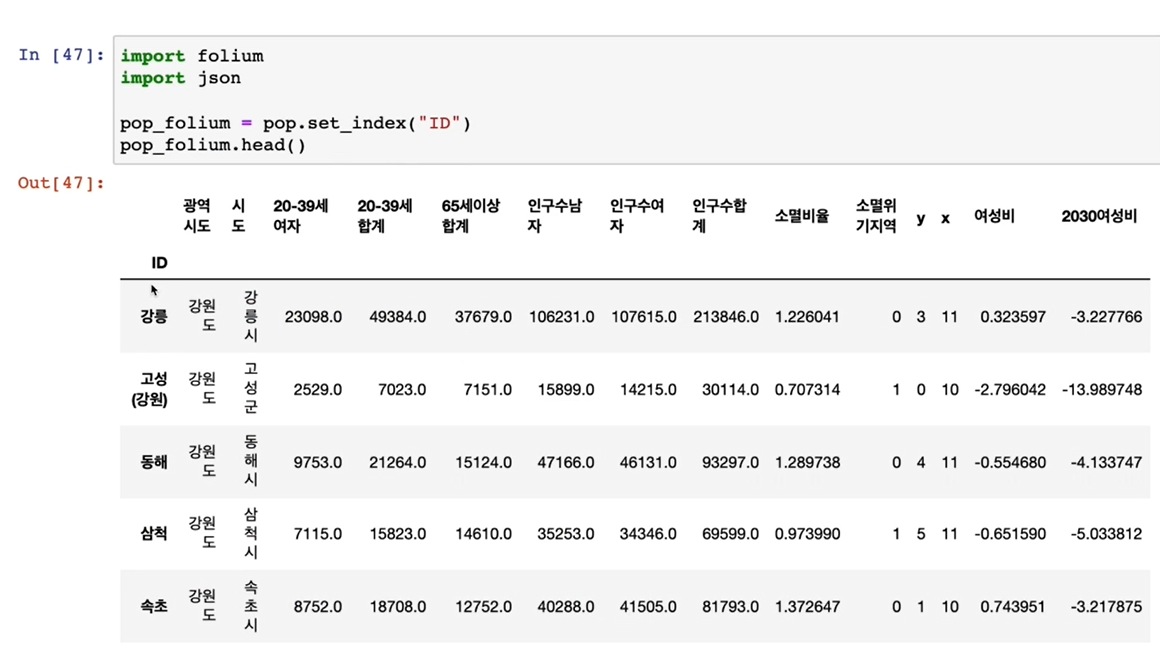Select the 동해 index row label
Screen dimensions: 1160x663
pyautogui.click(x=154, y=462)
